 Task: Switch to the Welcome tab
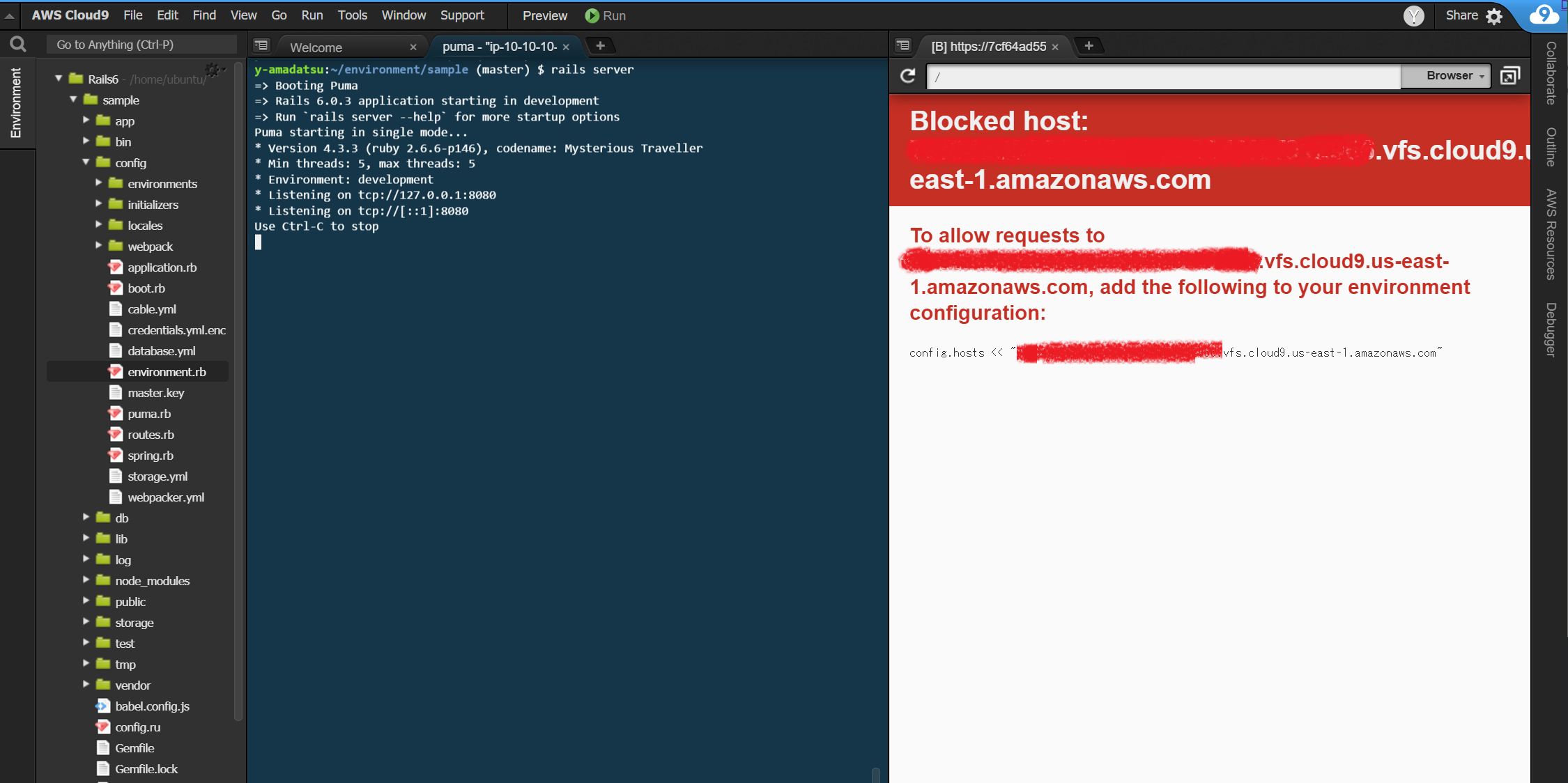pyautogui.click(x=316, y=47)
